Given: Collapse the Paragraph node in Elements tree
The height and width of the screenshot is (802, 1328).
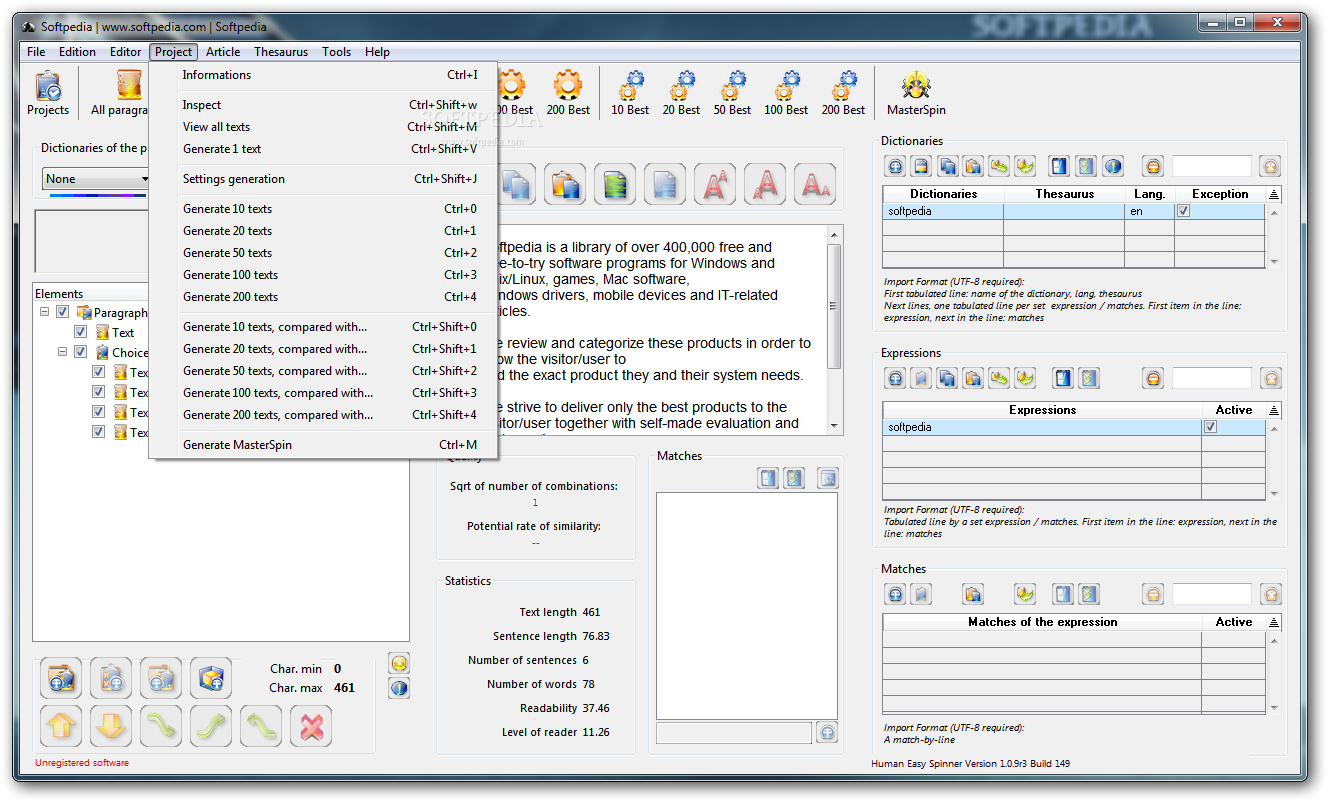Looking at the screenshot, I should 44,313.
